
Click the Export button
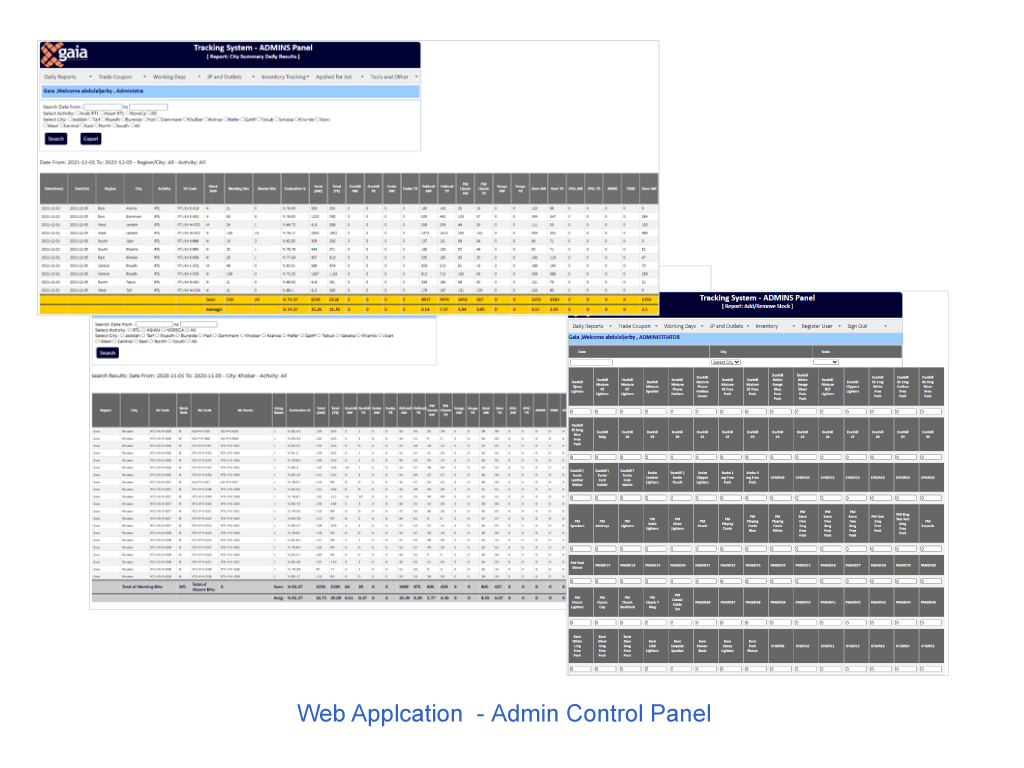point(91,139)
